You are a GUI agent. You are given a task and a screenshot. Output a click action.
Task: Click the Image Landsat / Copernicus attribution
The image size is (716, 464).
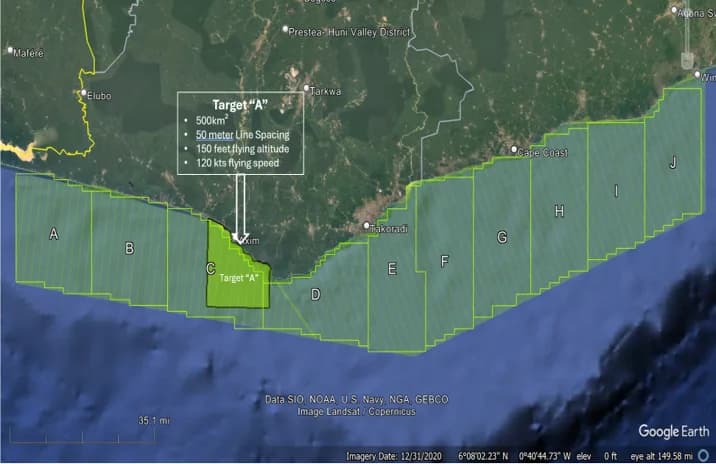click(357, 411)
